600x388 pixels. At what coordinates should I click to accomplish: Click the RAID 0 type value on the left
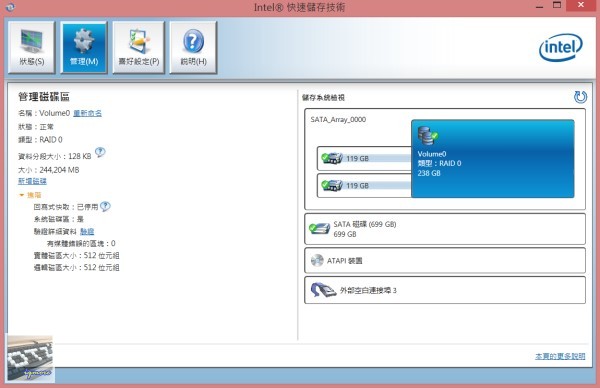(x=51, y=140)
